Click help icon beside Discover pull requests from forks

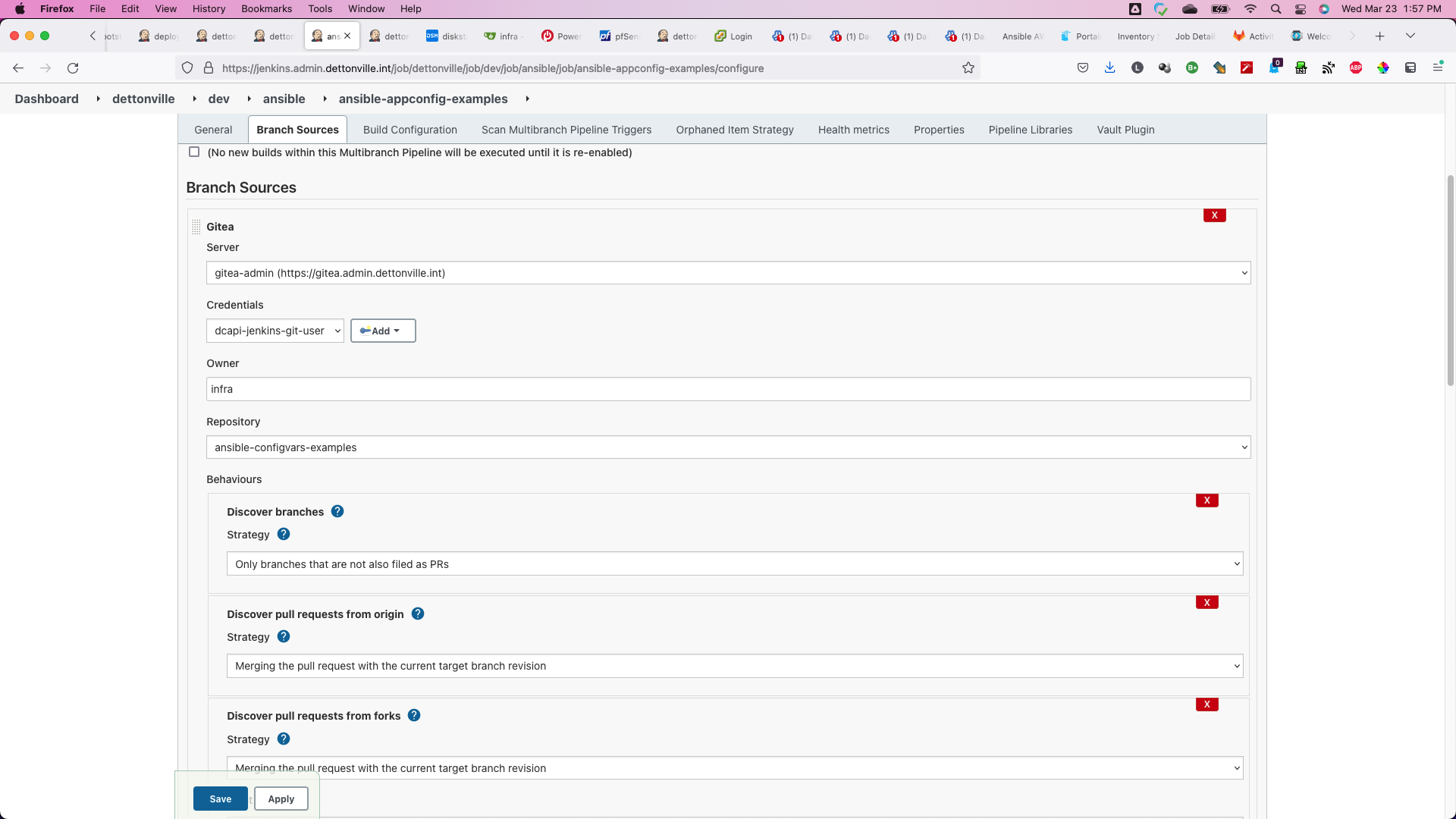coord(414,716)
